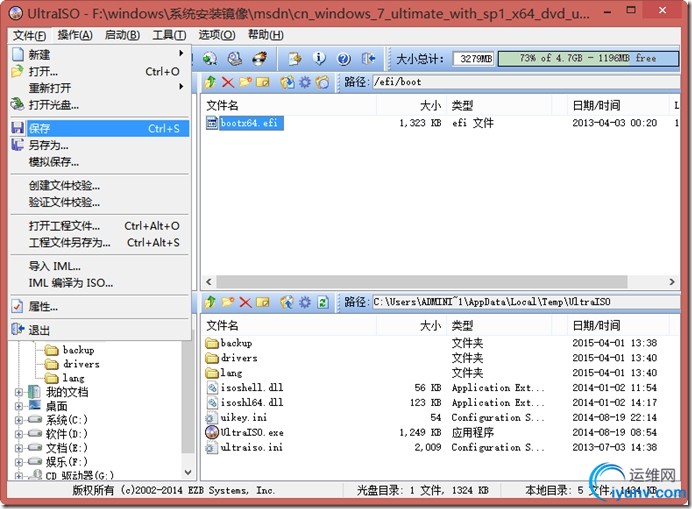This screenshot has width=692, height=509.
Task: Go up one folder in the local pane
Action: pyautogui.click(x=210, y=302)
